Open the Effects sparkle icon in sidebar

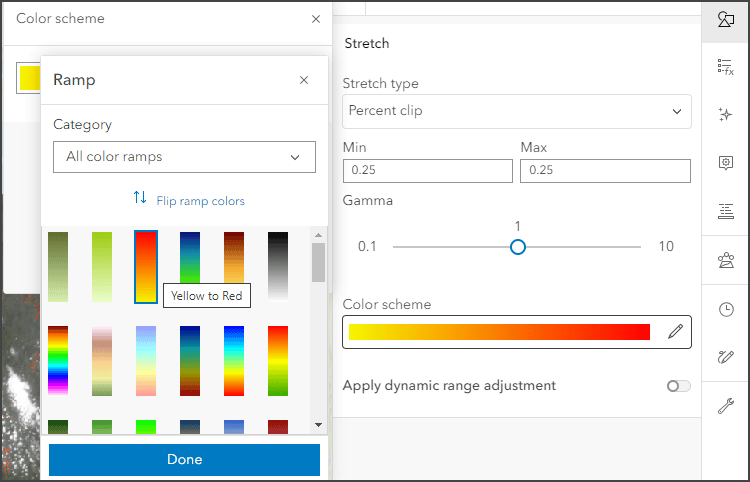(726, 115)
